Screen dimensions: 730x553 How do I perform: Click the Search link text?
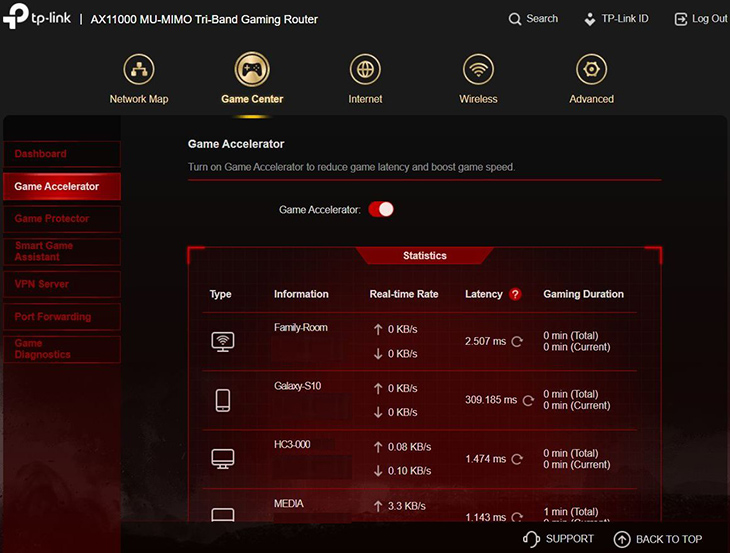tap(542, 19)
